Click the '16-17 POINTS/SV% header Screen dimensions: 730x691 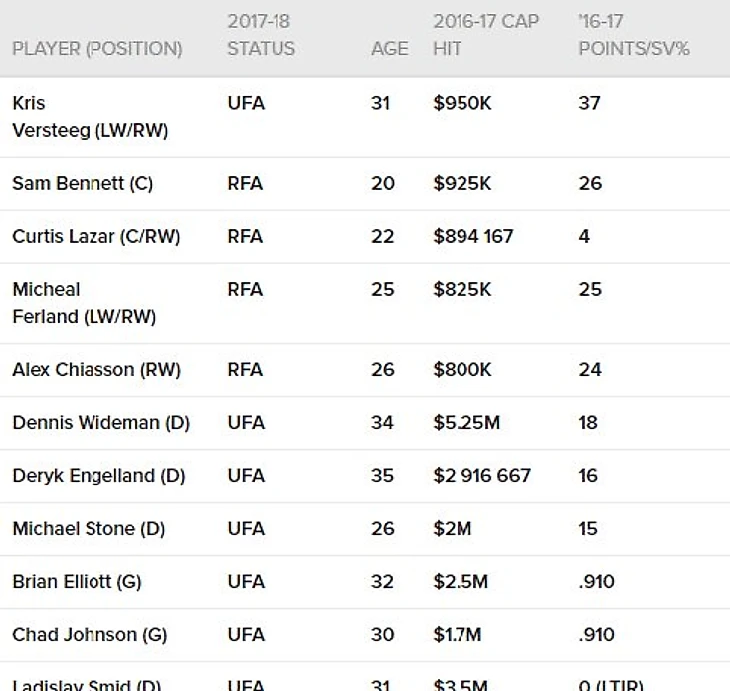(x=634, y=35)
